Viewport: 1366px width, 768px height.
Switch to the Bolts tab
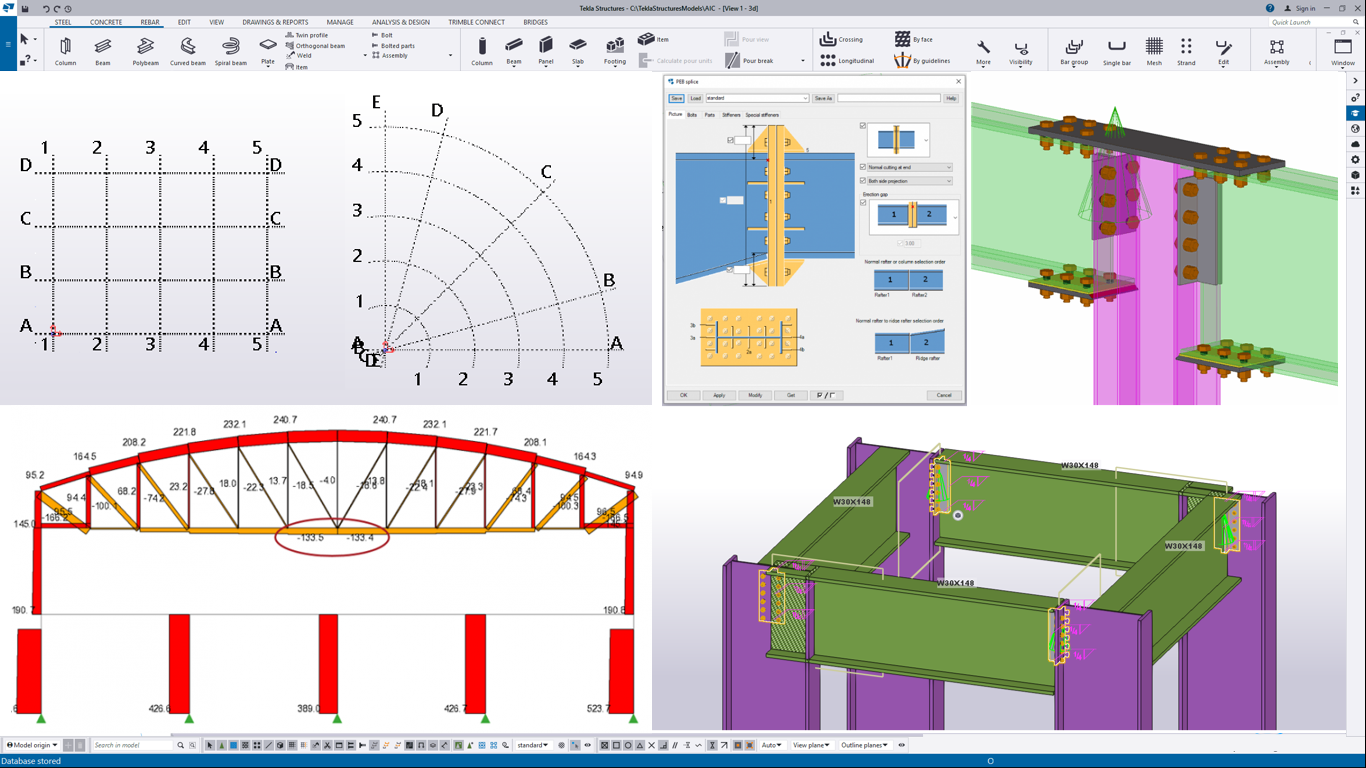point(692,115)
